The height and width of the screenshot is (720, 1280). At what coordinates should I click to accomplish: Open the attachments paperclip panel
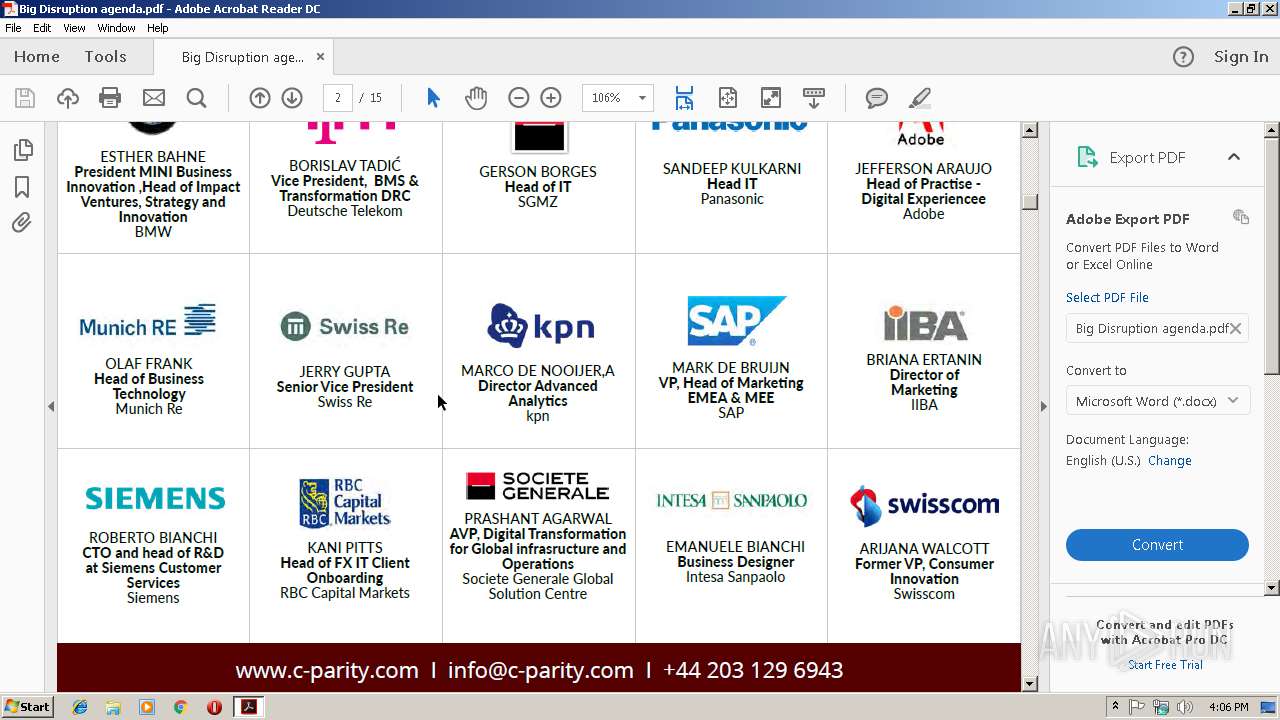[22, 222]
